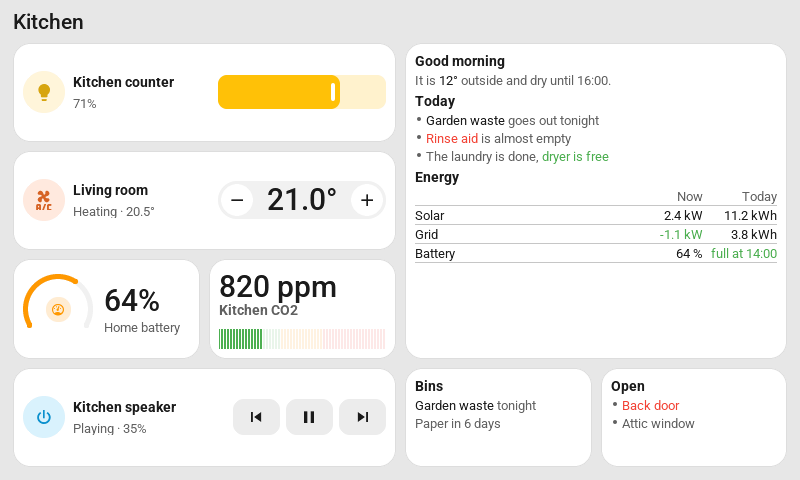Click the 64% Home battery value
This screenshot has height=480, width=800.
point(132,300)
